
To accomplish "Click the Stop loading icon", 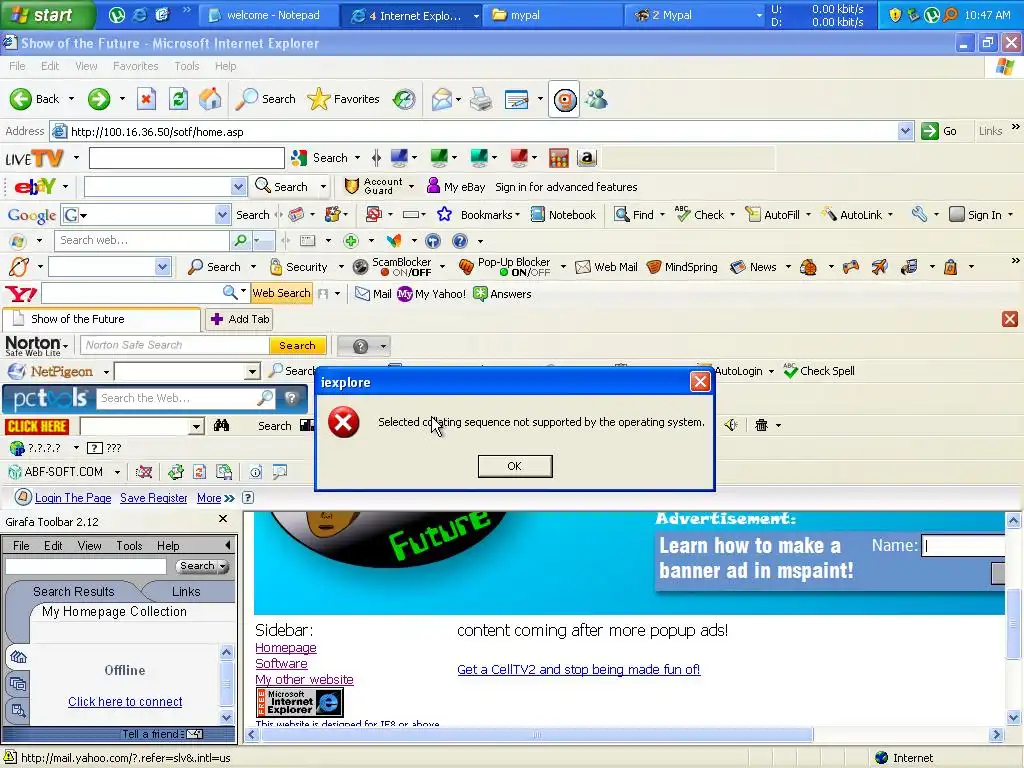I will pos(146,99).
